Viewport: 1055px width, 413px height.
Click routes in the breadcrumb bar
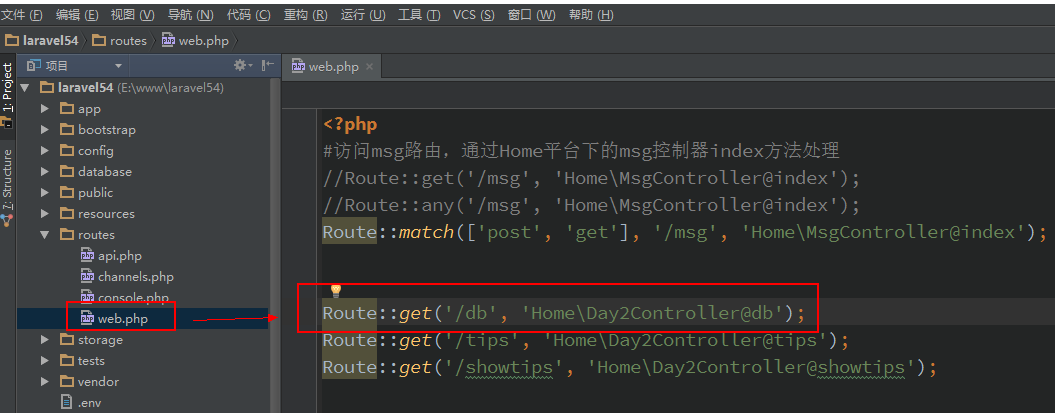pos(127,41)
